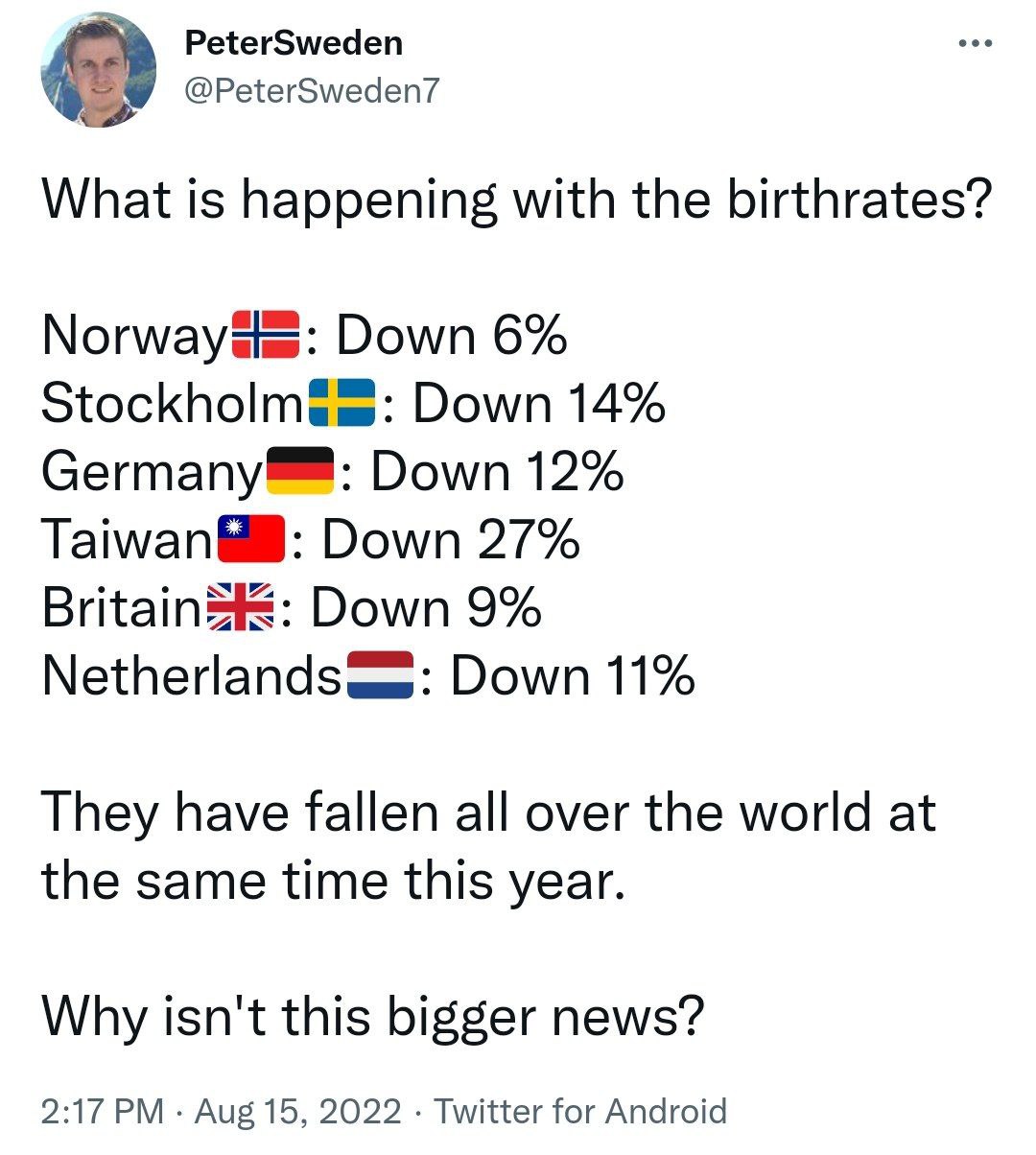
Task: Click the 'Netherlands: Down 11%' text
Action: (368, 675)
